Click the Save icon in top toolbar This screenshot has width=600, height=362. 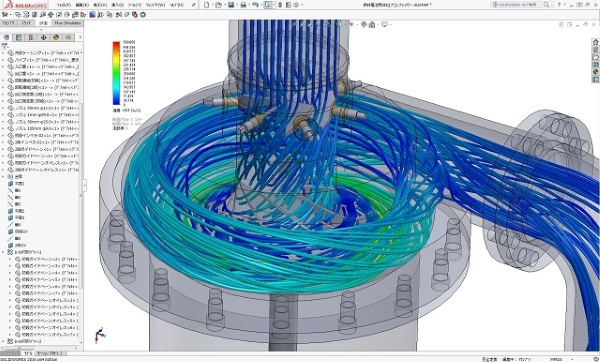(231, 5)
